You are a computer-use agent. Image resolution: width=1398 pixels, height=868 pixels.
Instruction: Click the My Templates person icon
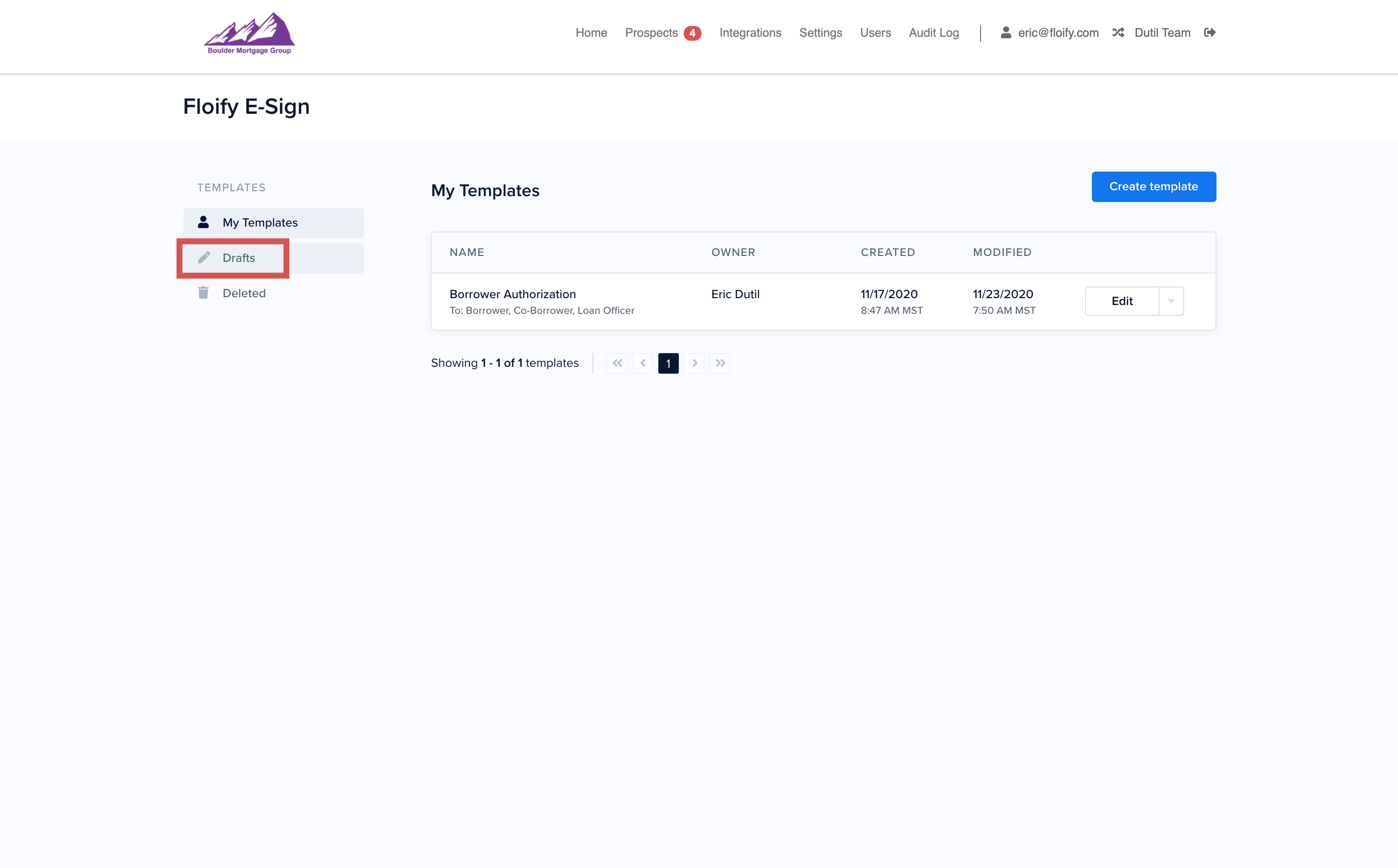point(203,222)
